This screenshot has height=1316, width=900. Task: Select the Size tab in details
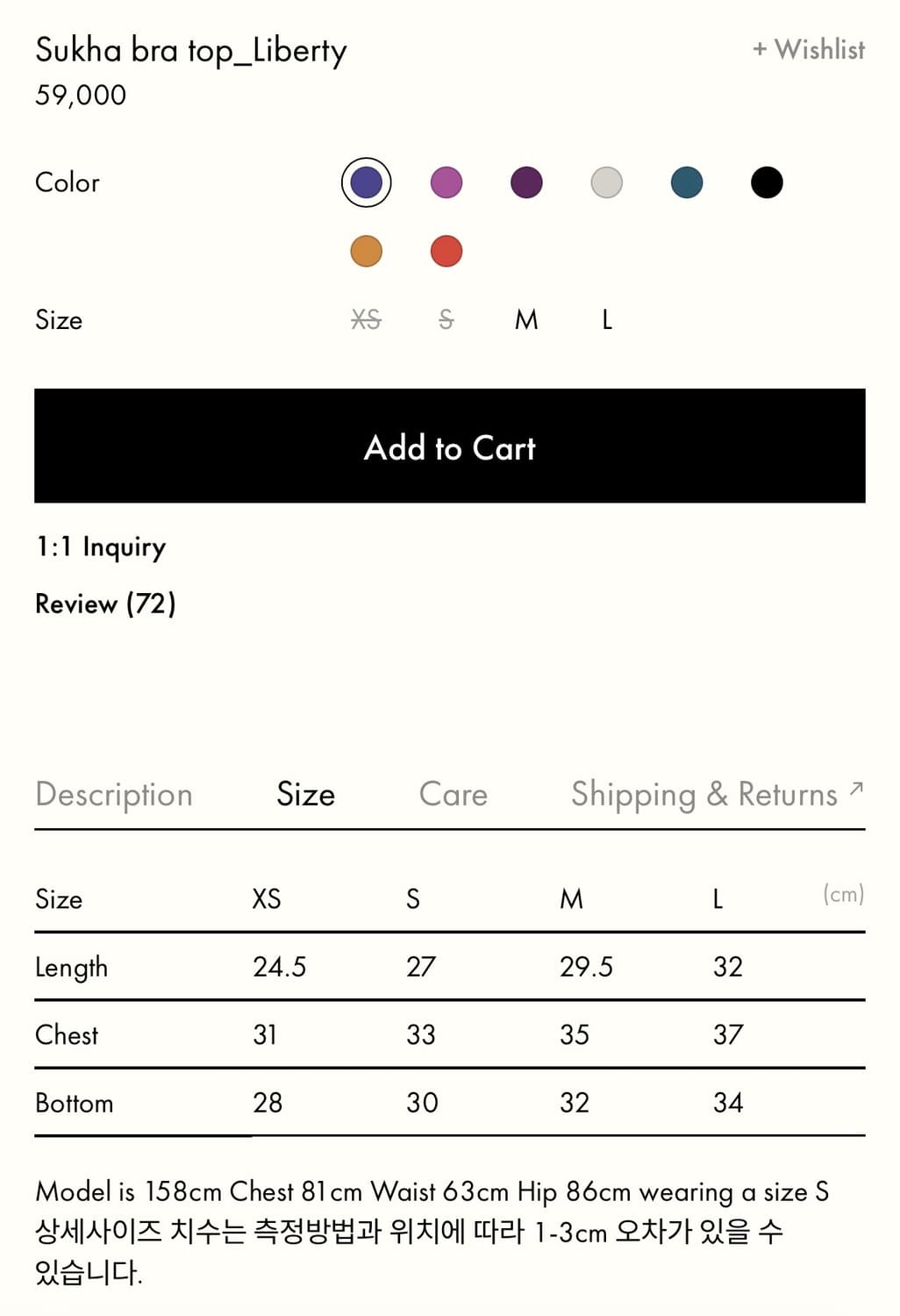[x=305, y=795]
